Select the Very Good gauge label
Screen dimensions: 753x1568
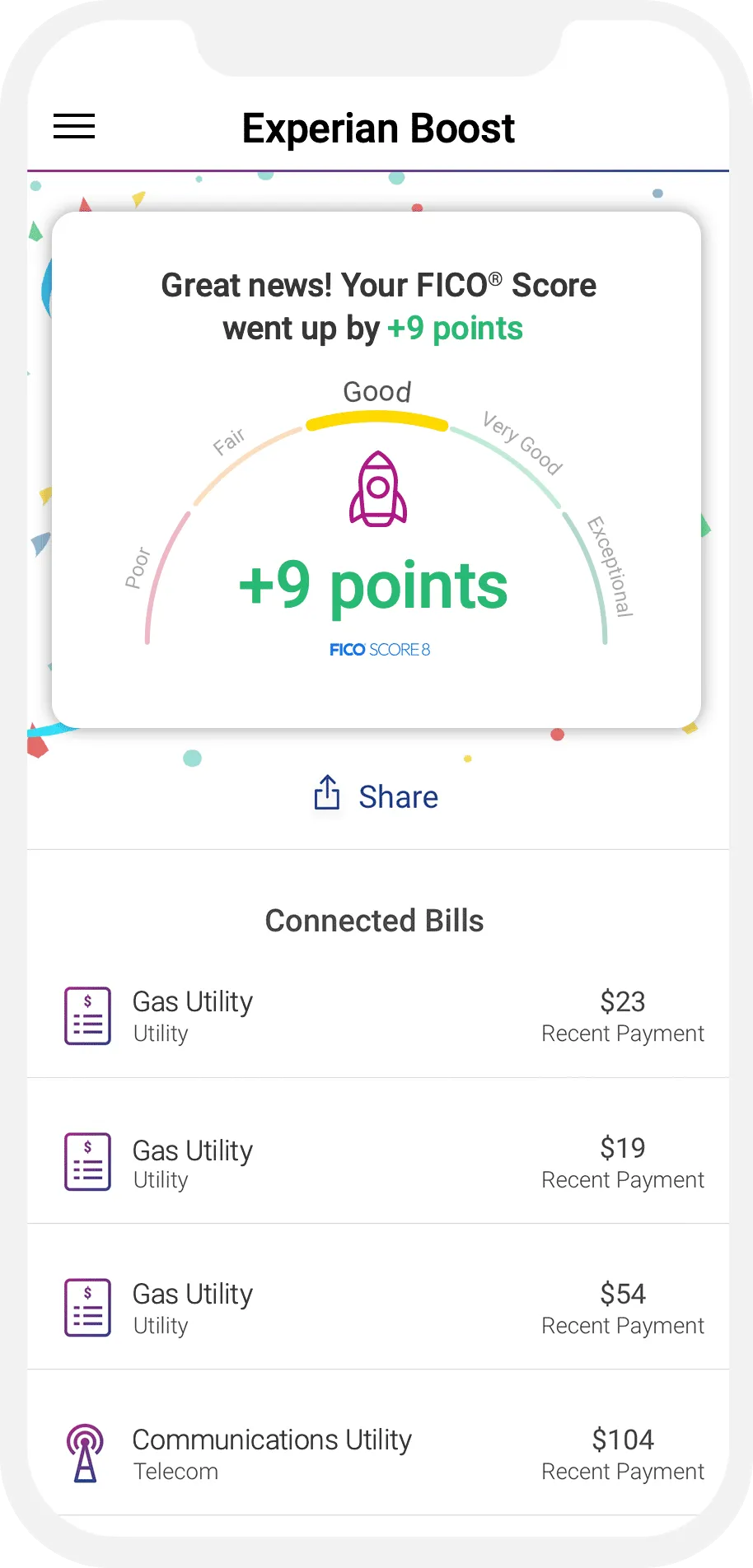pyautogui.click(x=522, y=444)
